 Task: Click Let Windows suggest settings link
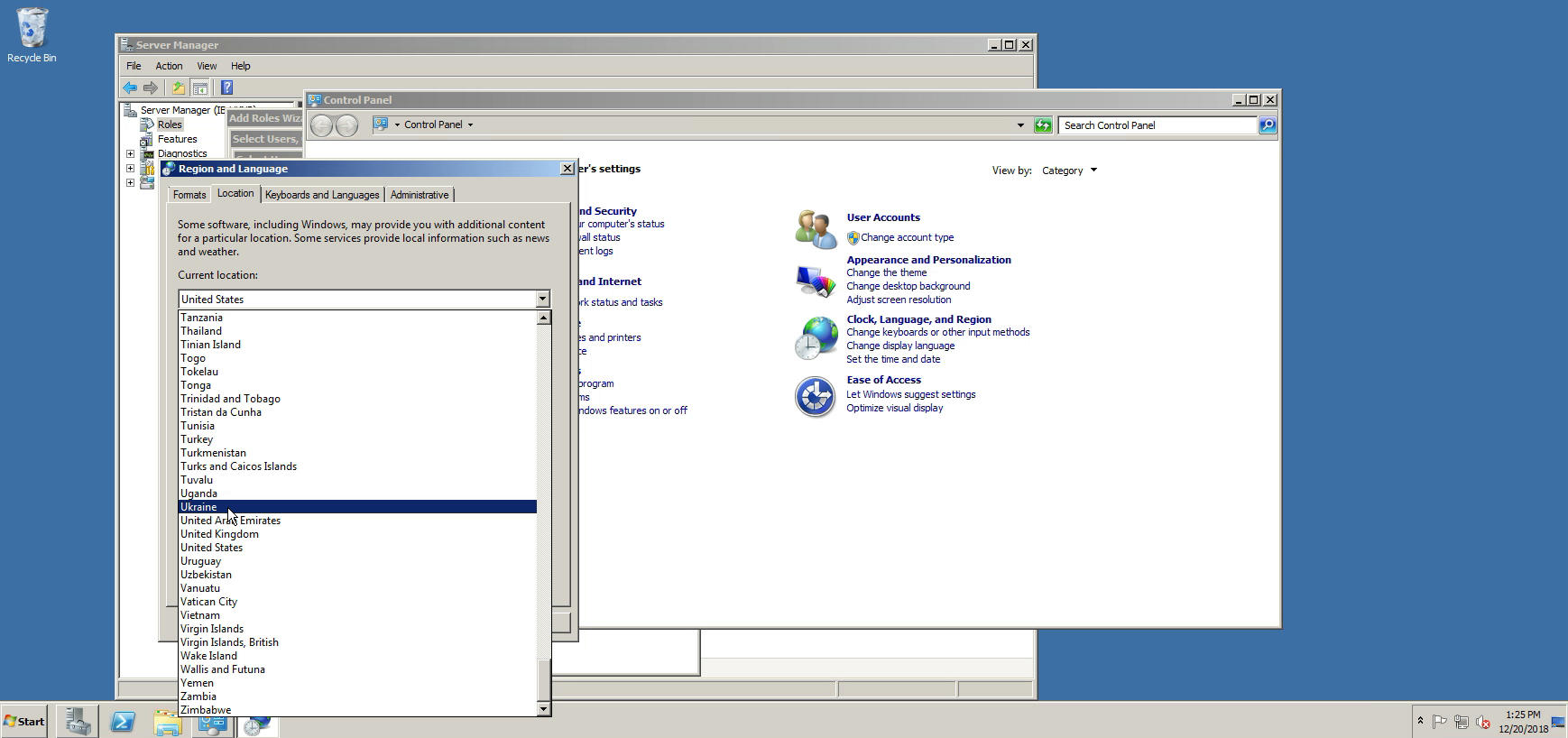910,394
